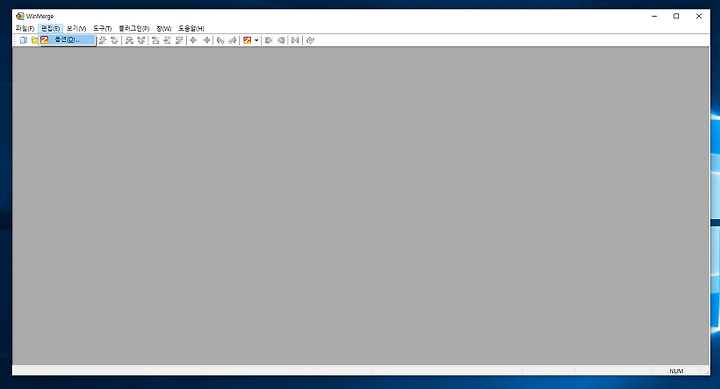Jump to previous conflict toolbar icon
720x389 pixels.
[x=141, y=40]
